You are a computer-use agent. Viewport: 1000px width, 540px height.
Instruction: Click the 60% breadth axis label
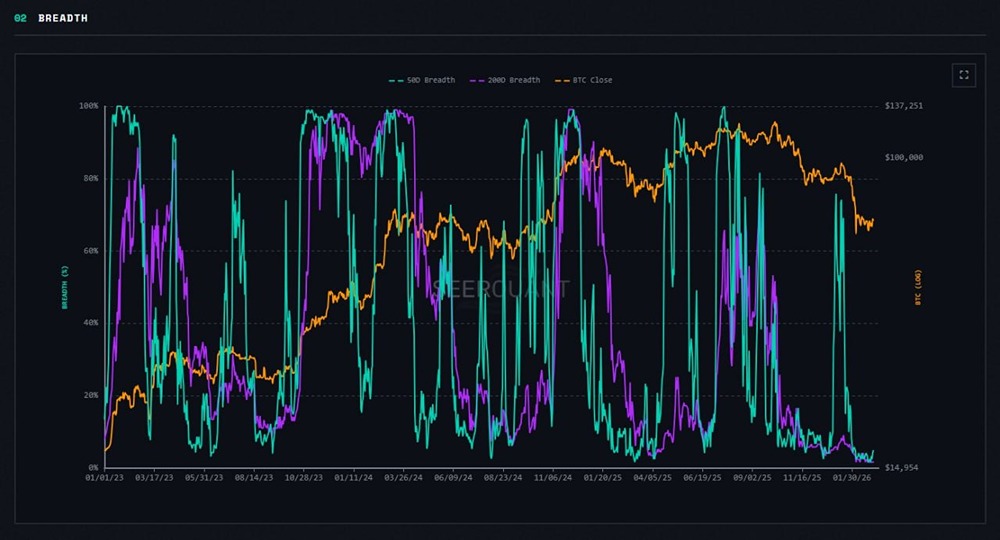91,251
